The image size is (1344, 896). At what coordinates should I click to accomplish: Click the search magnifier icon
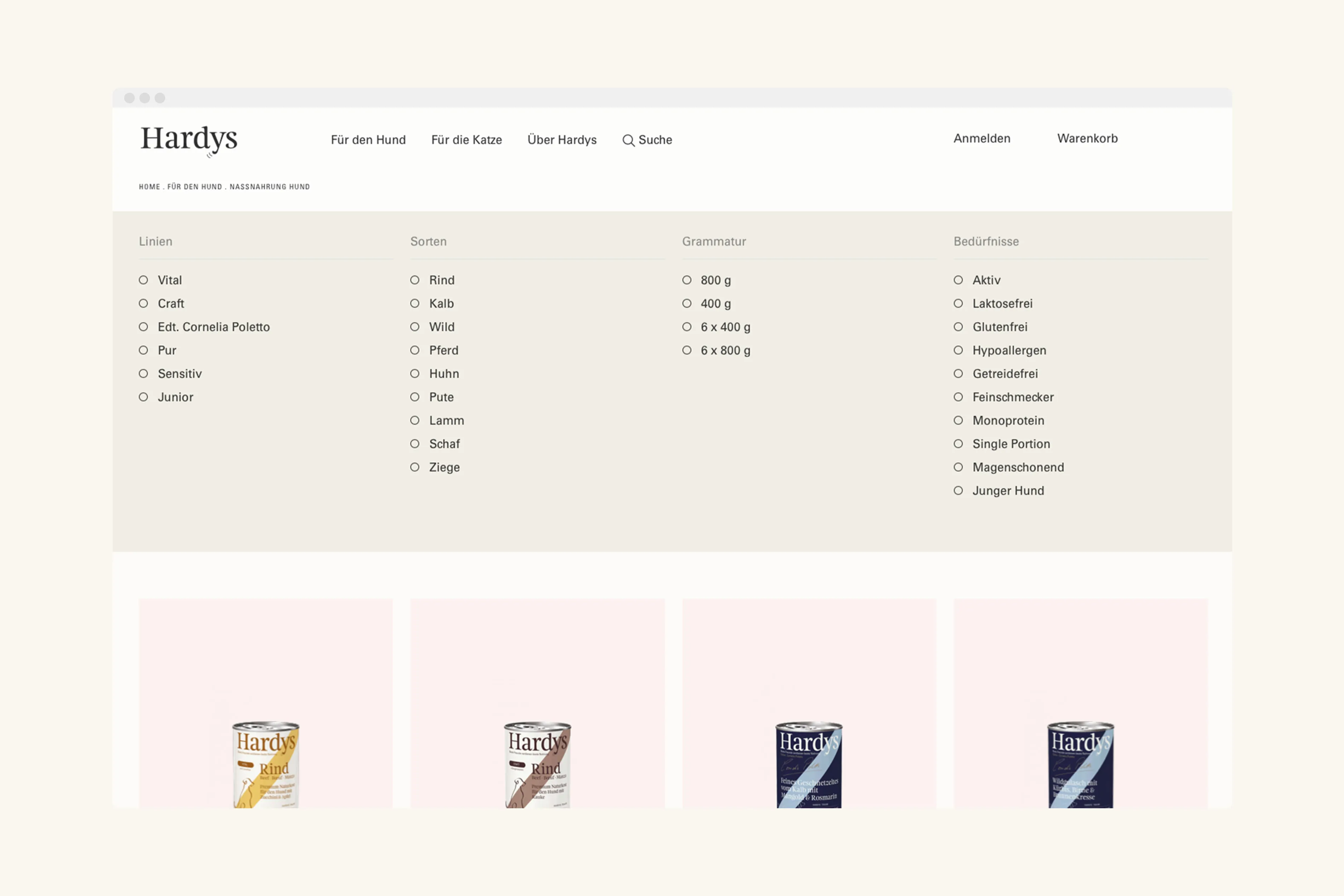[x=628, y=140]
